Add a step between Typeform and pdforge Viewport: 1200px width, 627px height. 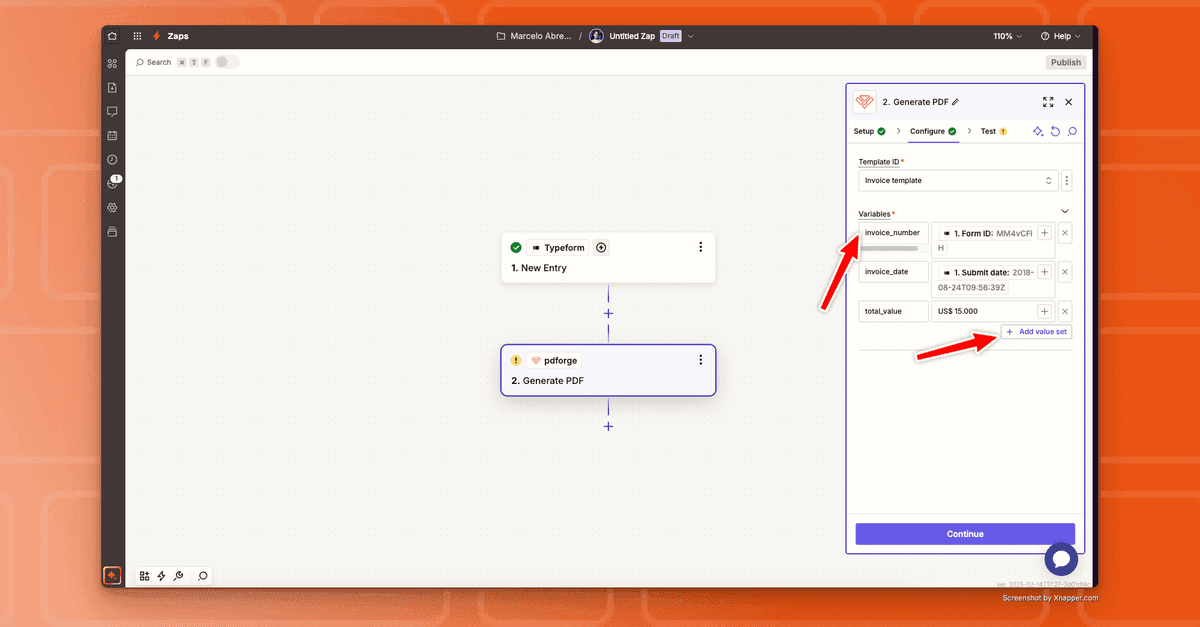tap(608, 313)
